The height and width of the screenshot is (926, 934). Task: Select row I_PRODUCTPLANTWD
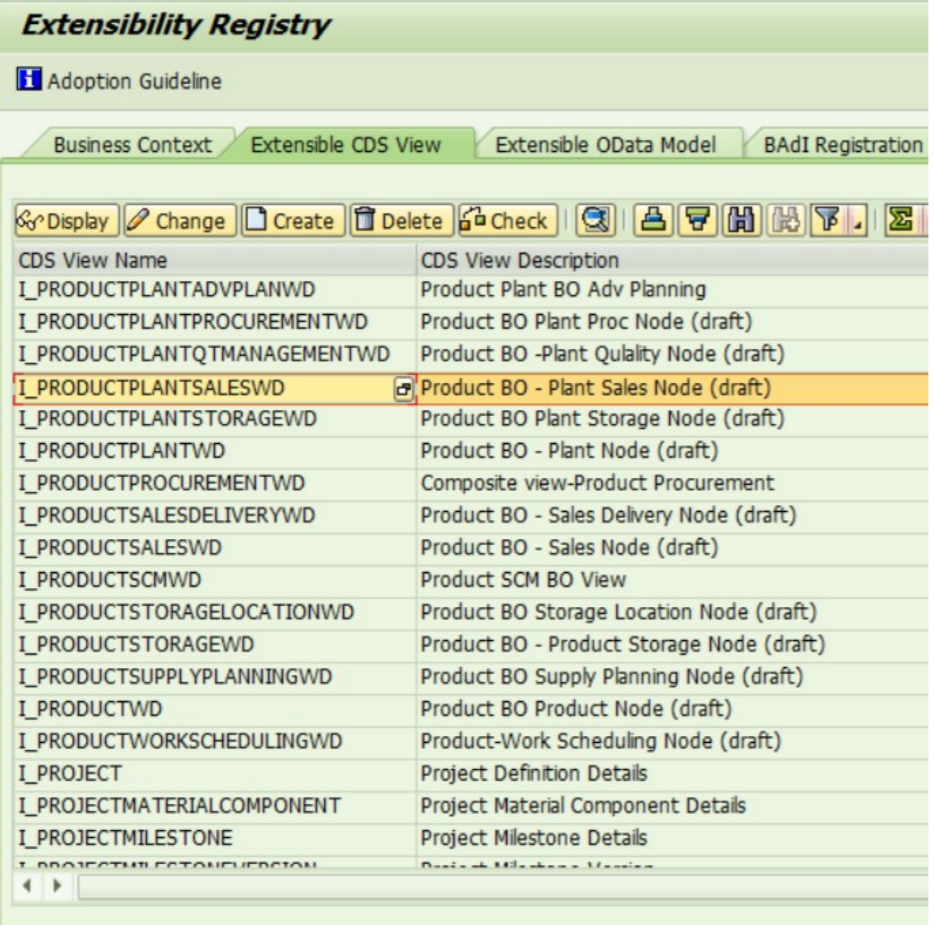pyautogui.click(x=214, y=451)
